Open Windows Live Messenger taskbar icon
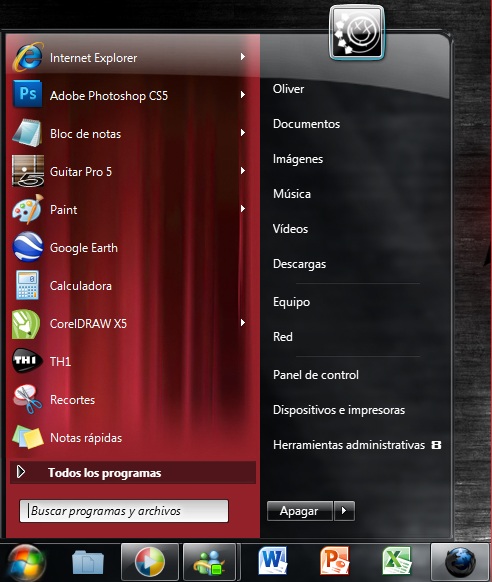 pyautogui.click(x=209, y=562)
